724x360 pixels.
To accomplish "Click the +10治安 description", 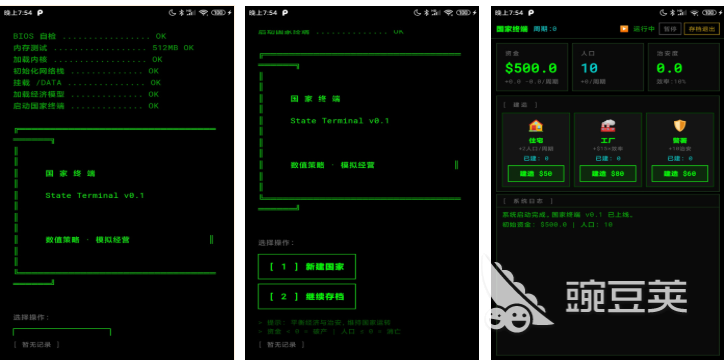I will click(680, 149).
